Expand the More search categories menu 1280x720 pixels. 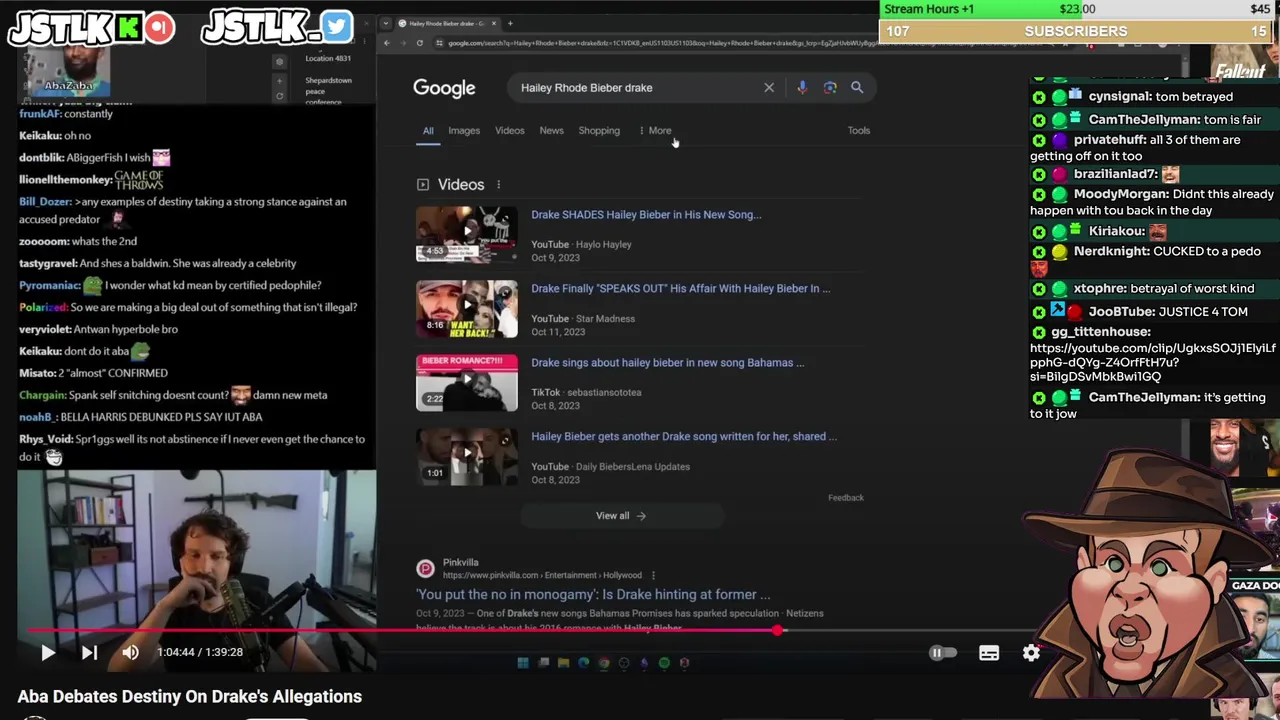(x=656, y=131)
